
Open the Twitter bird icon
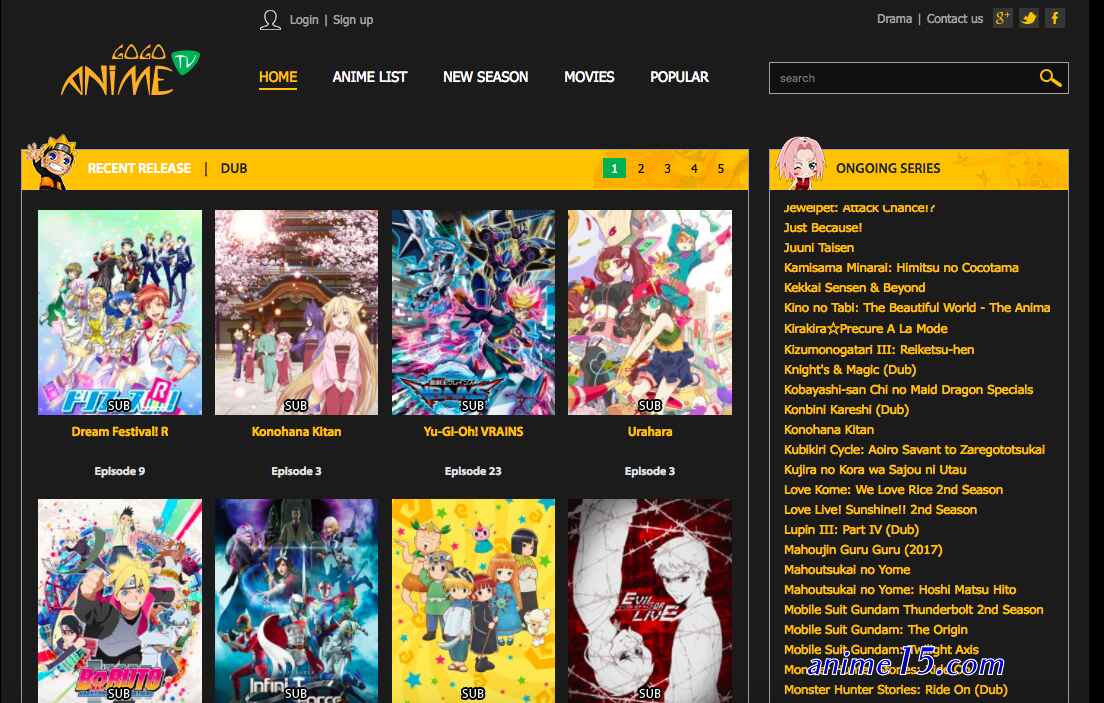coord(1028,18)
